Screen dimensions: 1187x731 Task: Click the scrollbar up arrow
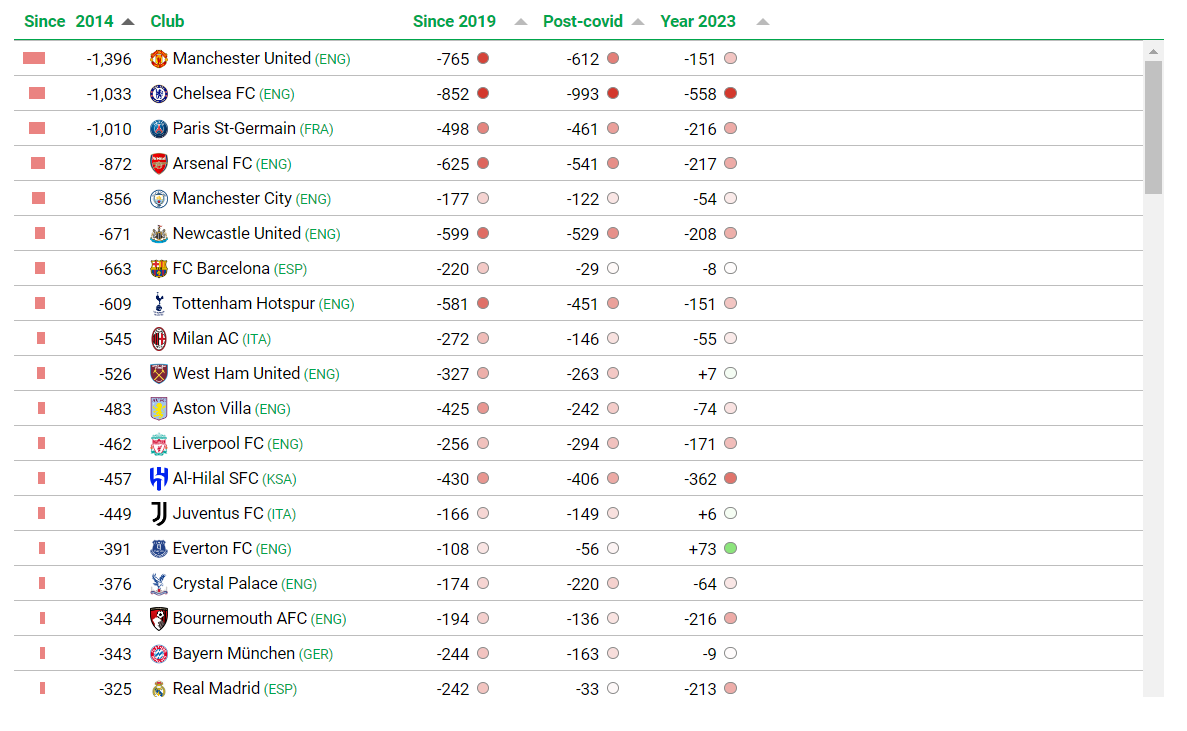pyautogui.click(x=1153, y=51)
